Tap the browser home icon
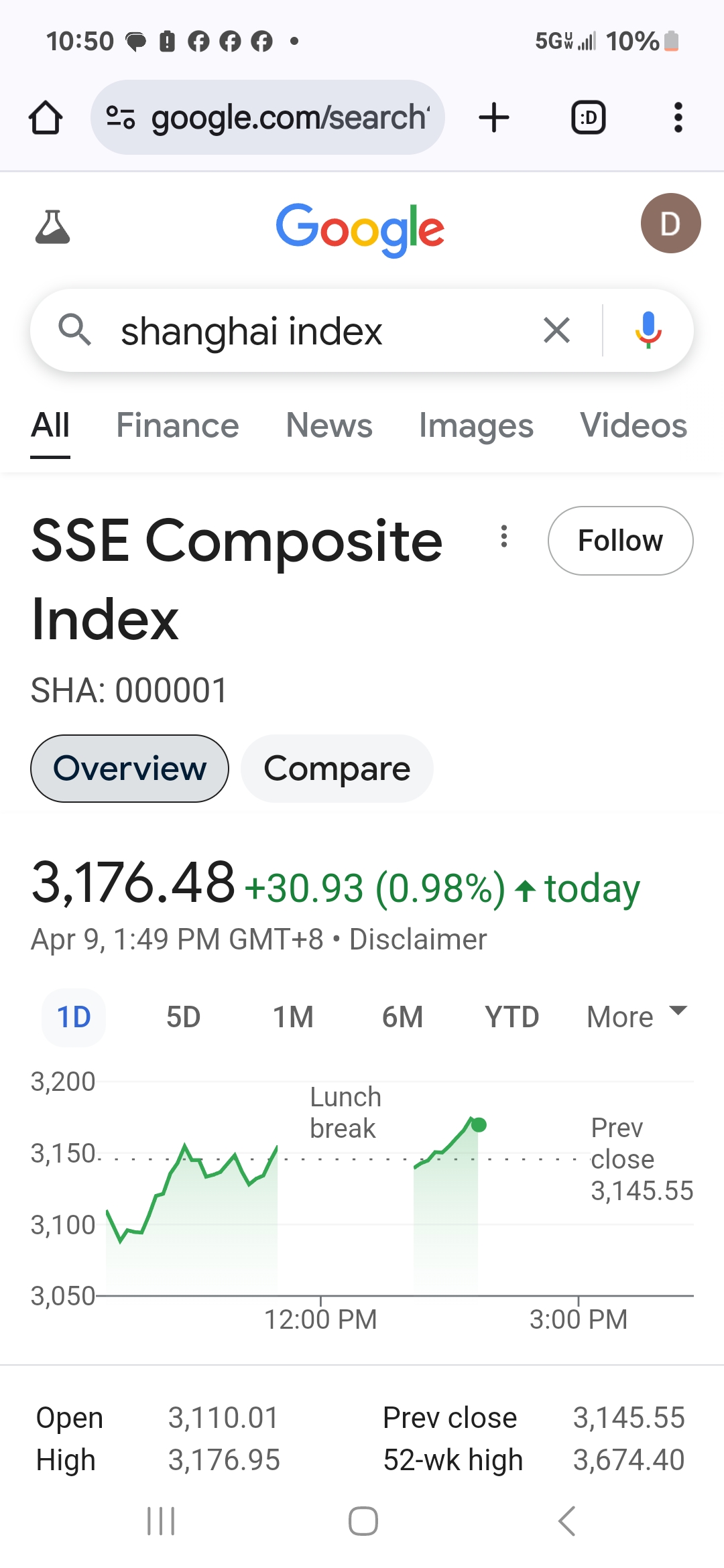Viewport: 724px width, 1568px height. coord(46,118)
